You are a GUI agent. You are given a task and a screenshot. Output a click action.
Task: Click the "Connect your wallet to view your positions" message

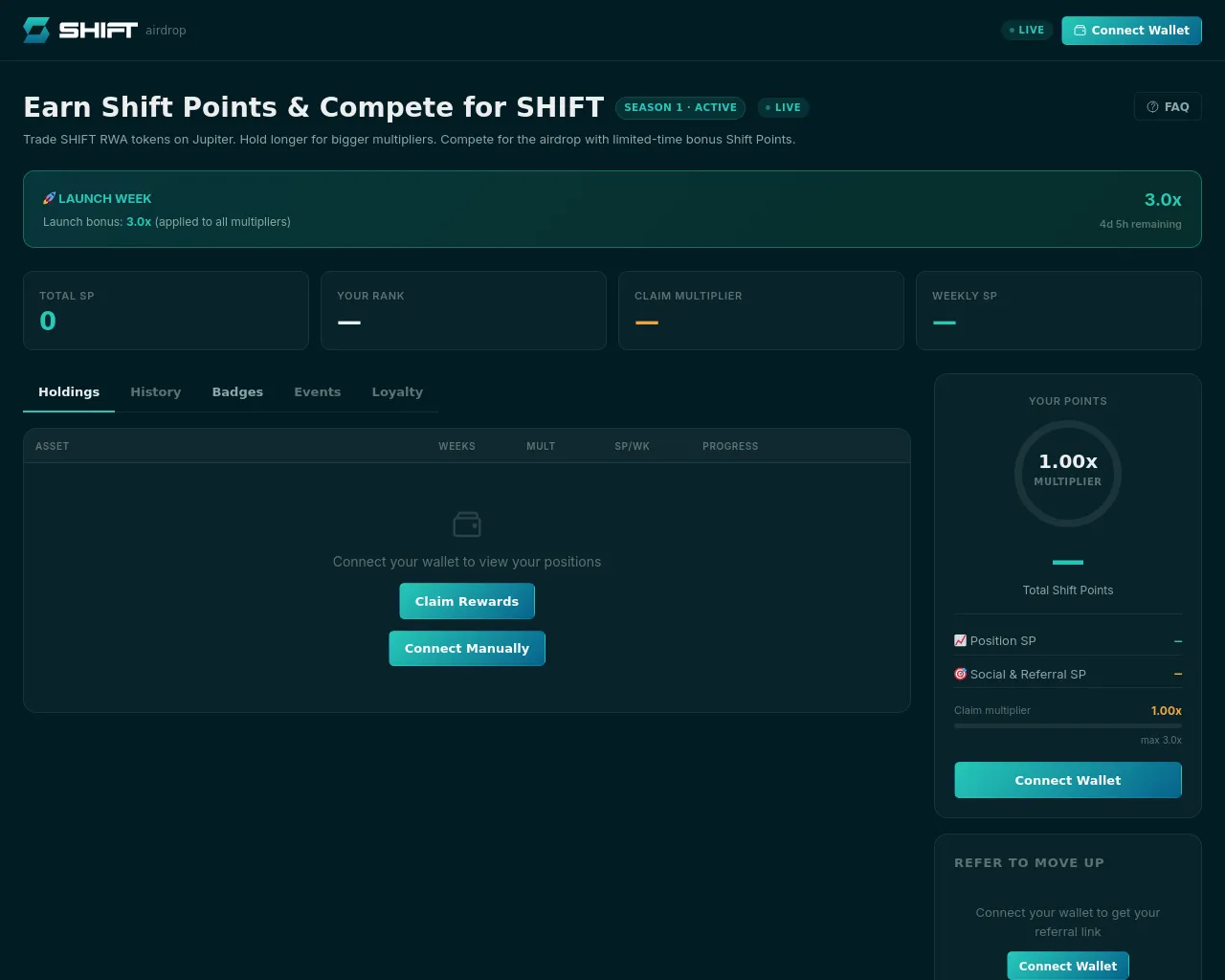click(467, 562)
